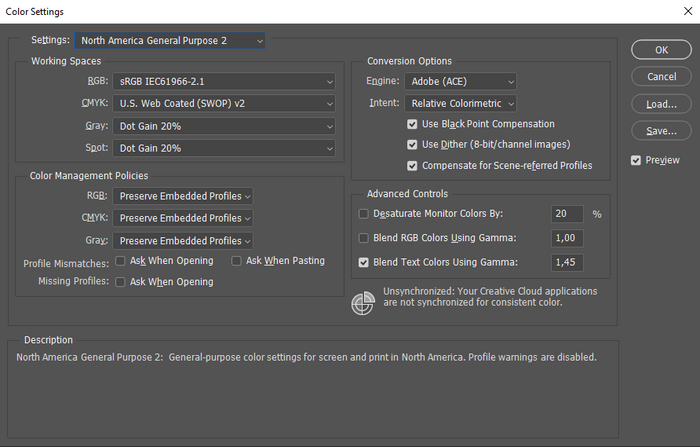
Task: Click the Save... button
Action: tap(661, 131)
